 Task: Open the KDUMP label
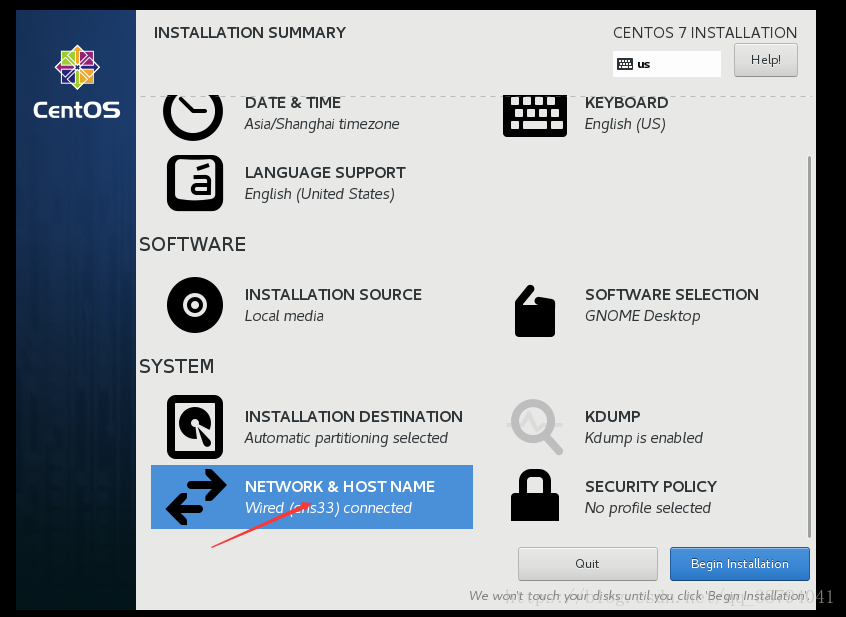612,416
